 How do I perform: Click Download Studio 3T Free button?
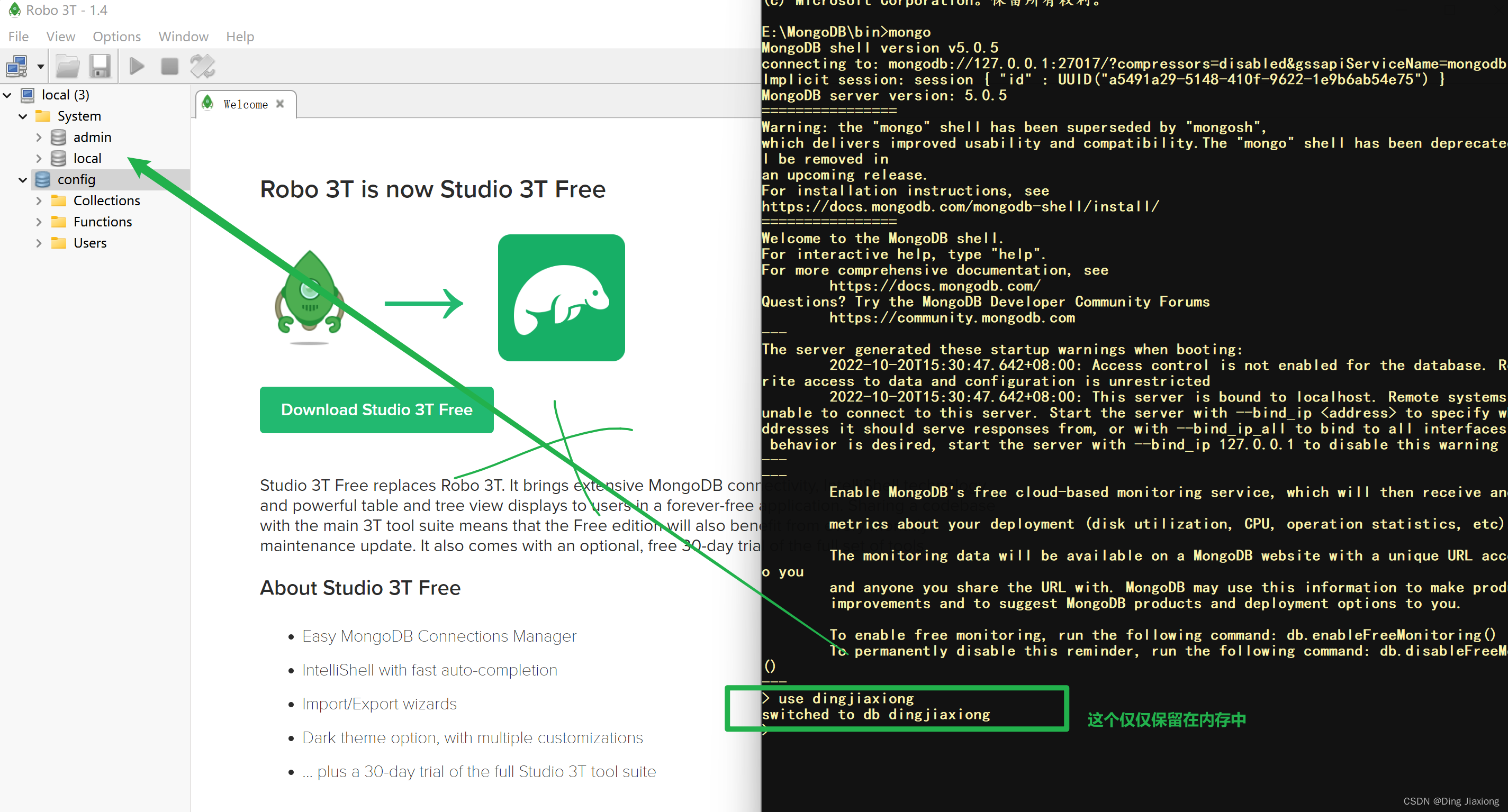click(x=377, y=409)
